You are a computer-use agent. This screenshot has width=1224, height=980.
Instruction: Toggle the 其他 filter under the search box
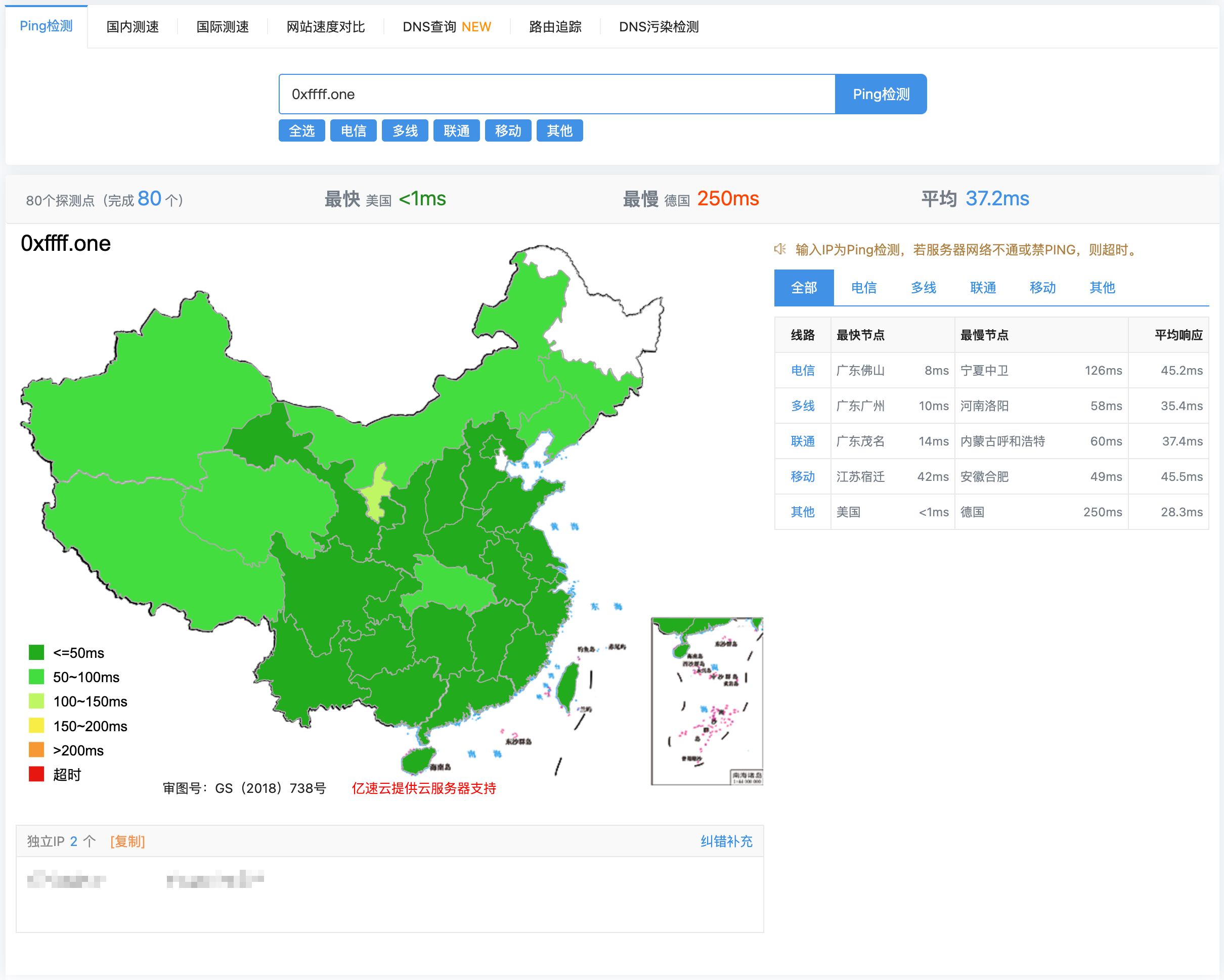pos(560,131)
